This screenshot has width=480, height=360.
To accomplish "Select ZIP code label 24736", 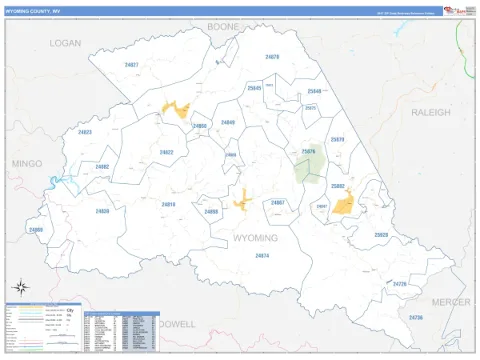I will click(416, 318).
